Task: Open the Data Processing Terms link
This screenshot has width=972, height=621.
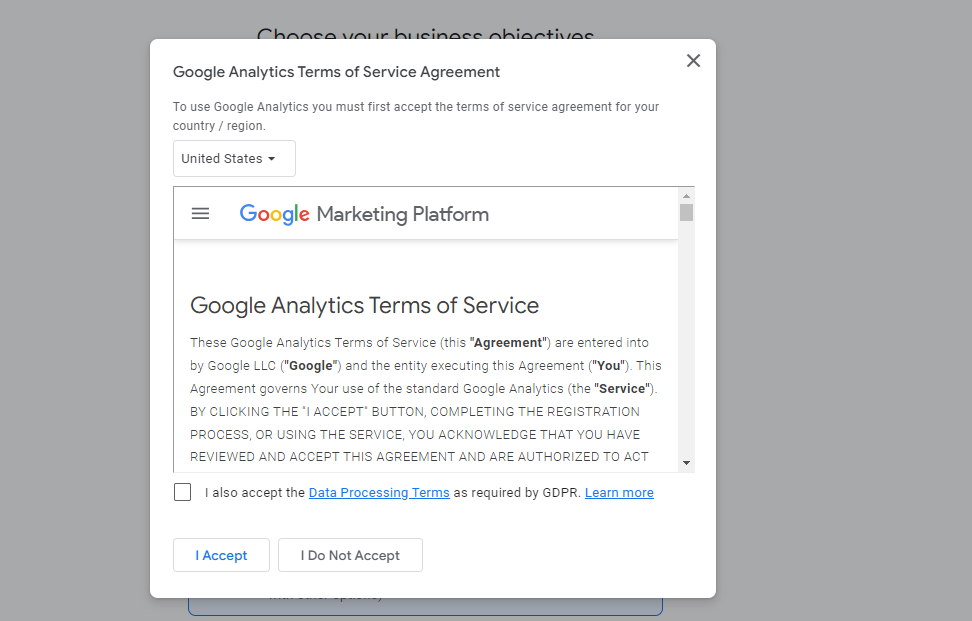Action: point(379,493)
